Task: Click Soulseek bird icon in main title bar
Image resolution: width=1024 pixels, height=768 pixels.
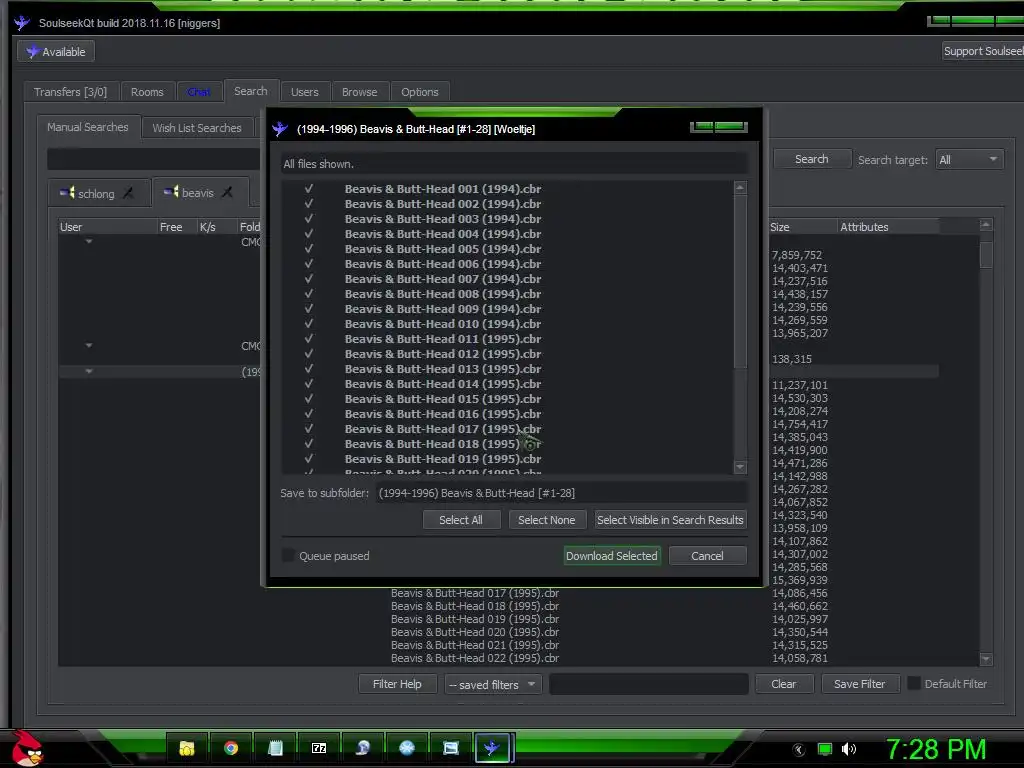Action: [22, 23]
